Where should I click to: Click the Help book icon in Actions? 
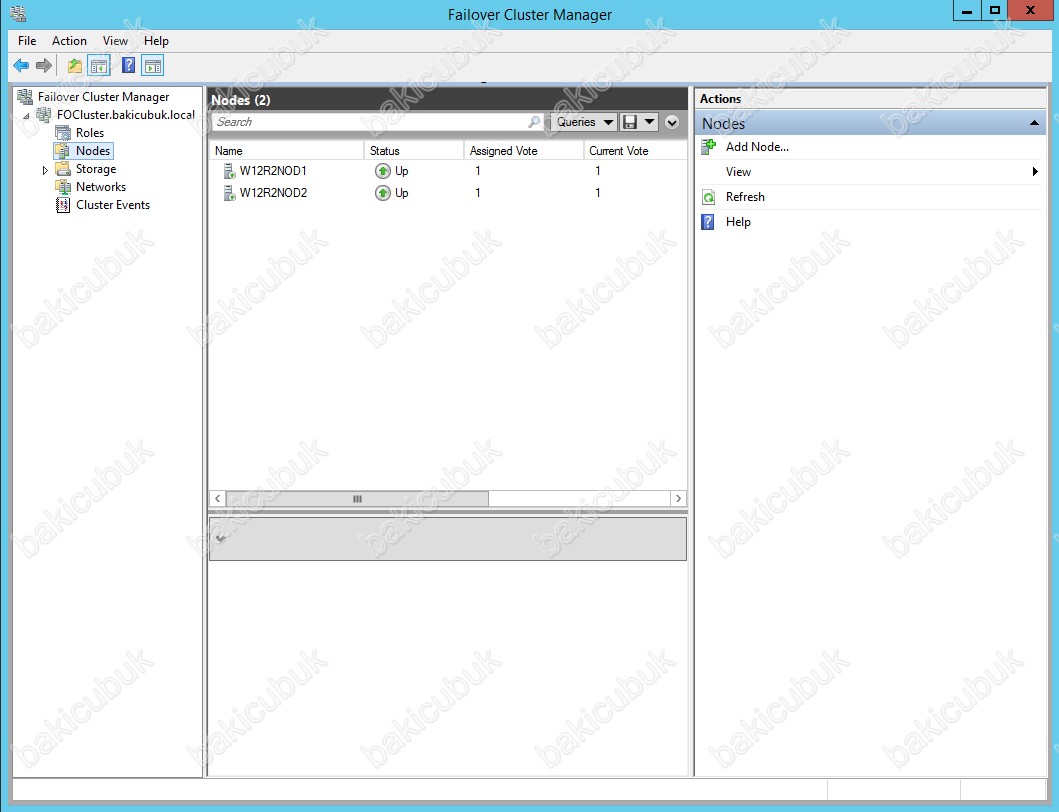coord(708,222)
